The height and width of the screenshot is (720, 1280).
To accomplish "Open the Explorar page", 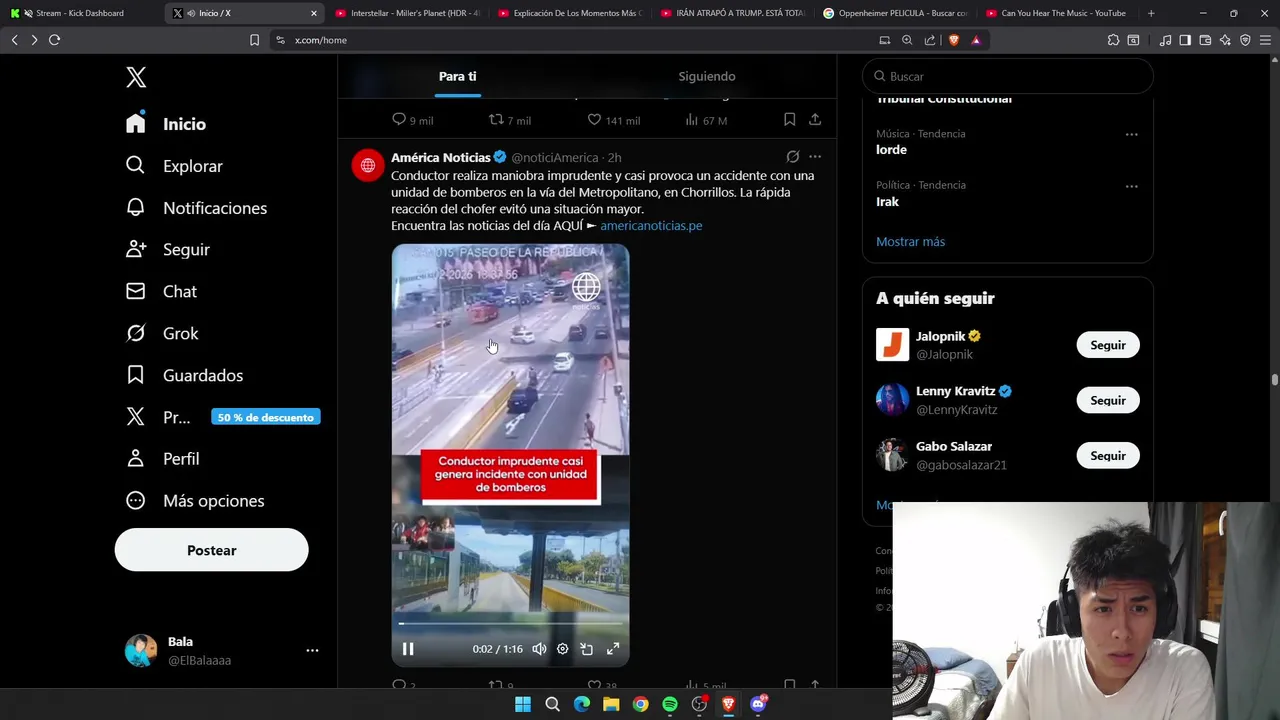I will point(174,166).
